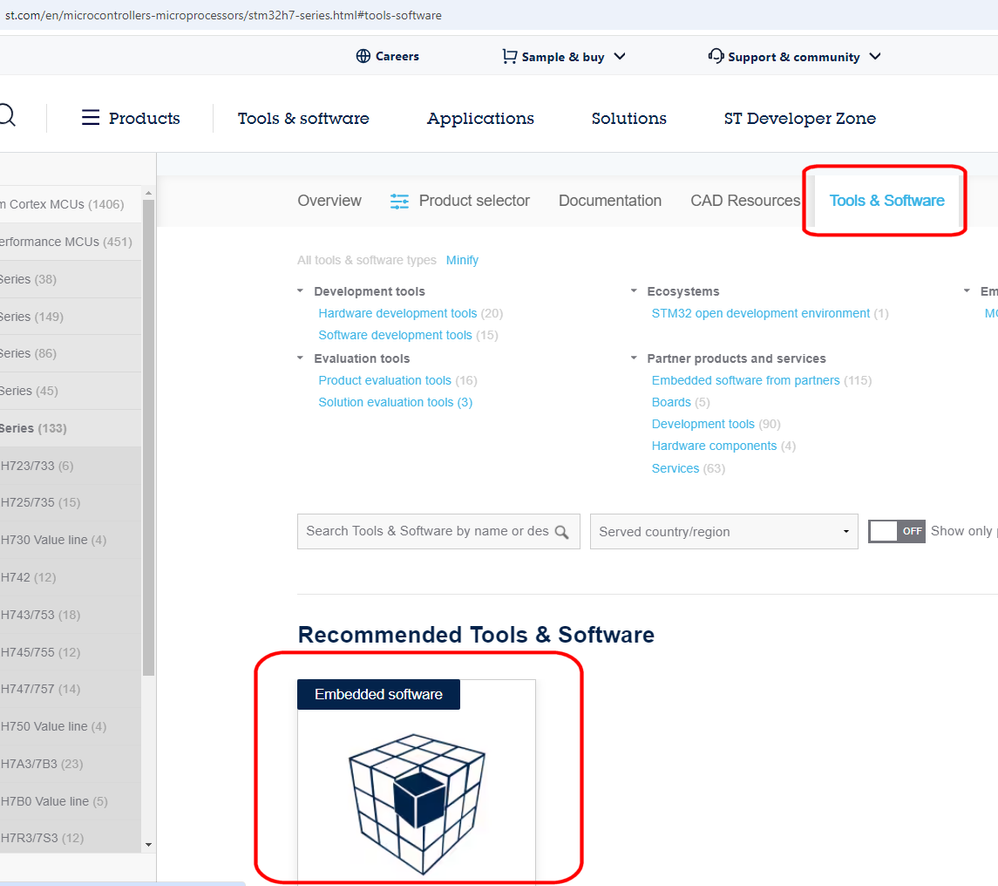The width and height of the screenshot is (998, 886).
Task: Select H750 Value line (4) in sidebar
Action: [x=71, y=726]
